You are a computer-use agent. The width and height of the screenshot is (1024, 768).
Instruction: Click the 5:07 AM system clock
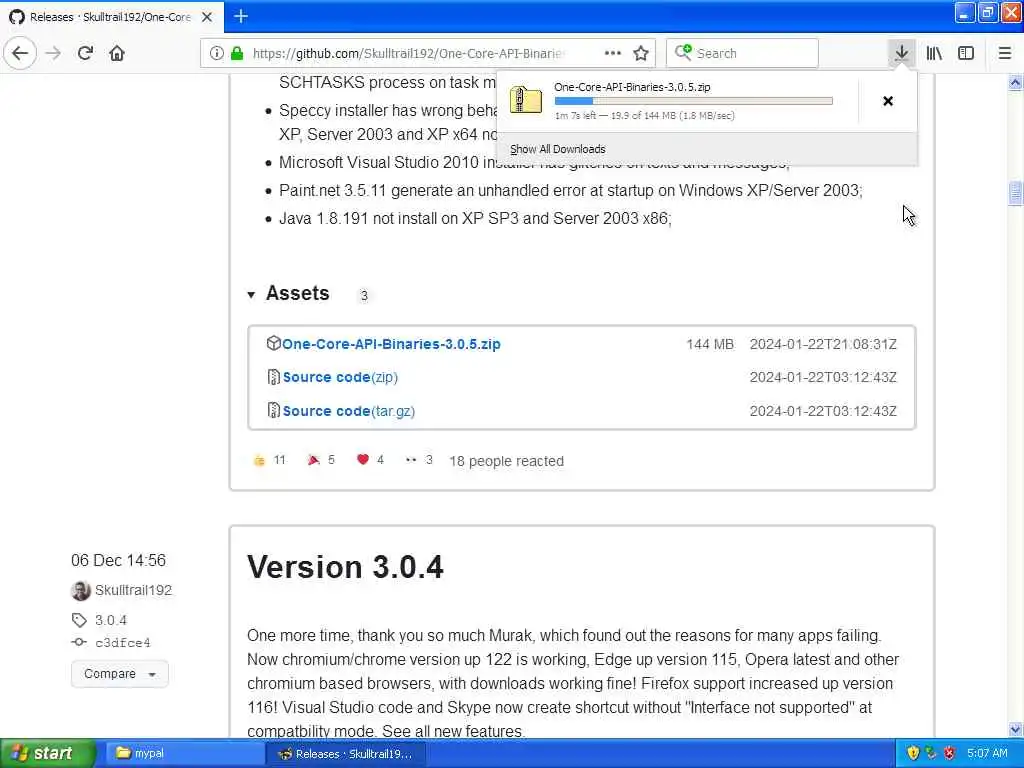pos(987,753)
